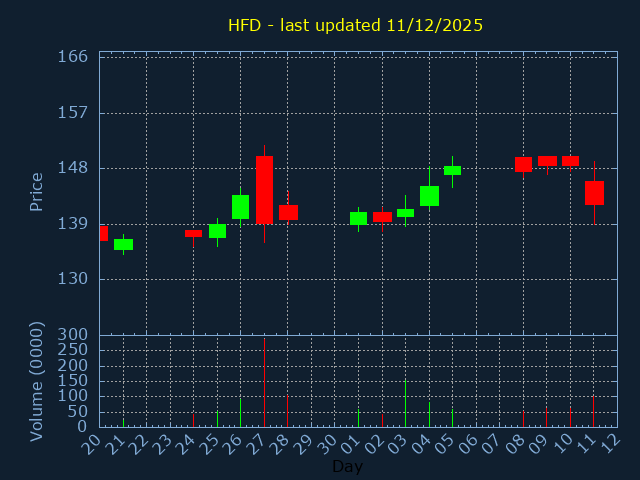Select the green volume bar on day 01

358,417
